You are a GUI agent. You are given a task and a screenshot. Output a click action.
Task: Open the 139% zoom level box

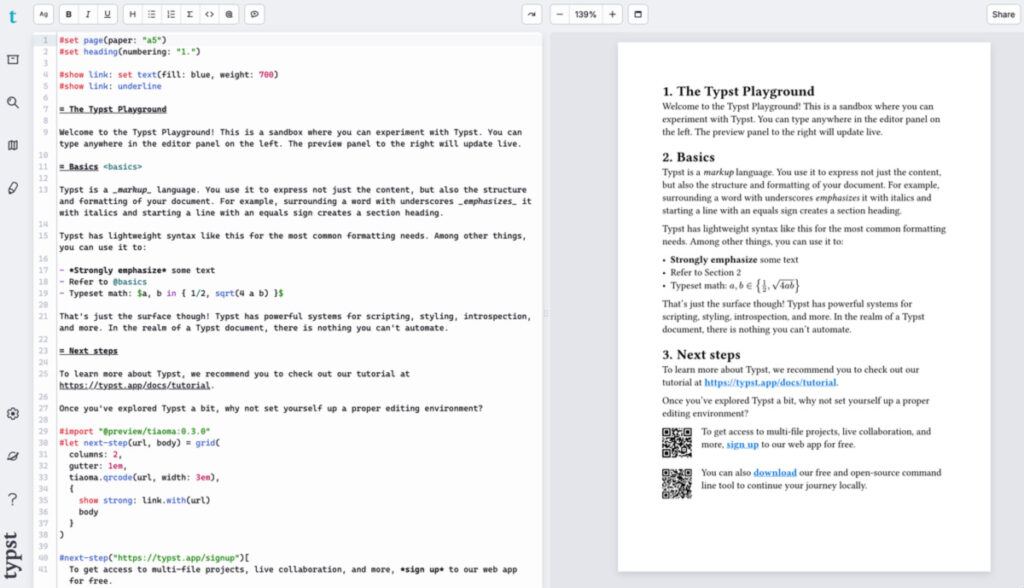pyautogui.click(x=586, y=14)
